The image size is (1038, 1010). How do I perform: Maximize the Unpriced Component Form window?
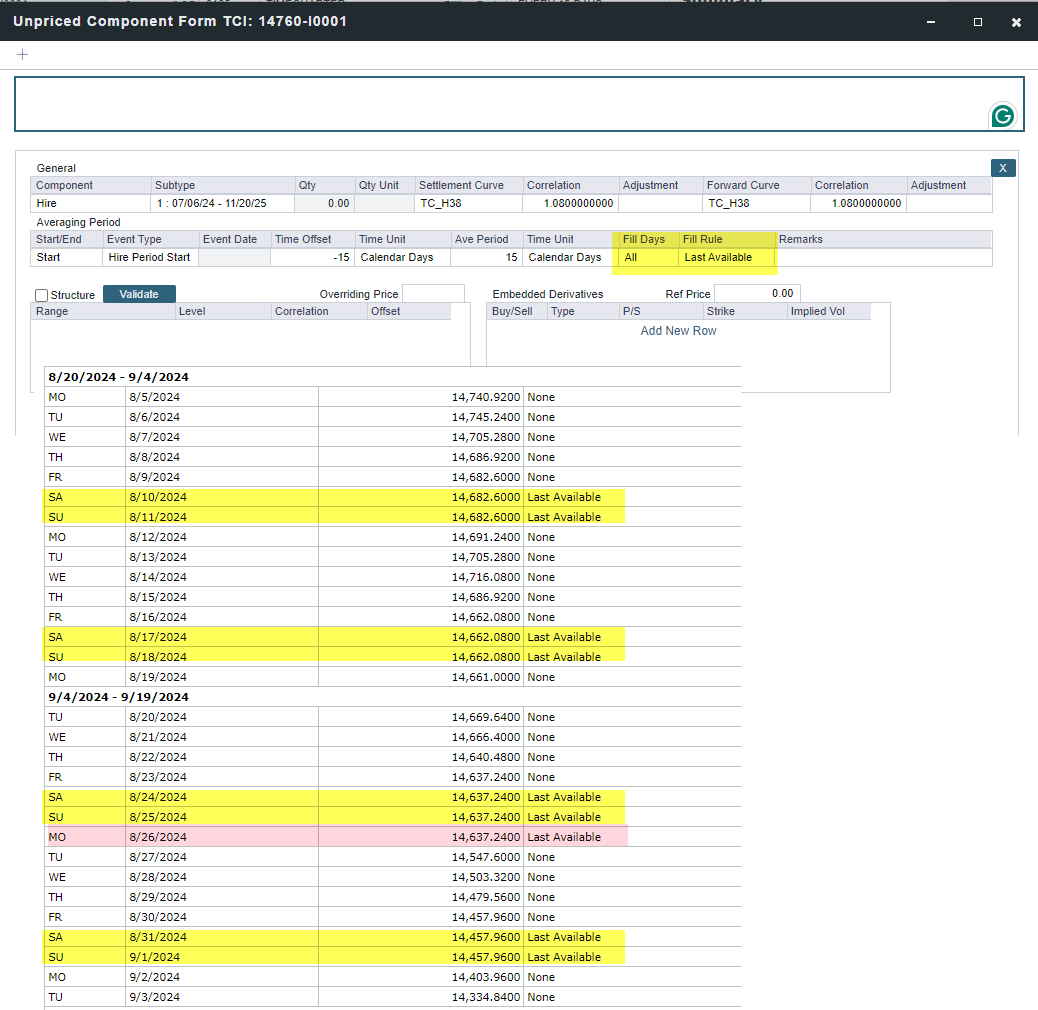(x=978, y=21)
